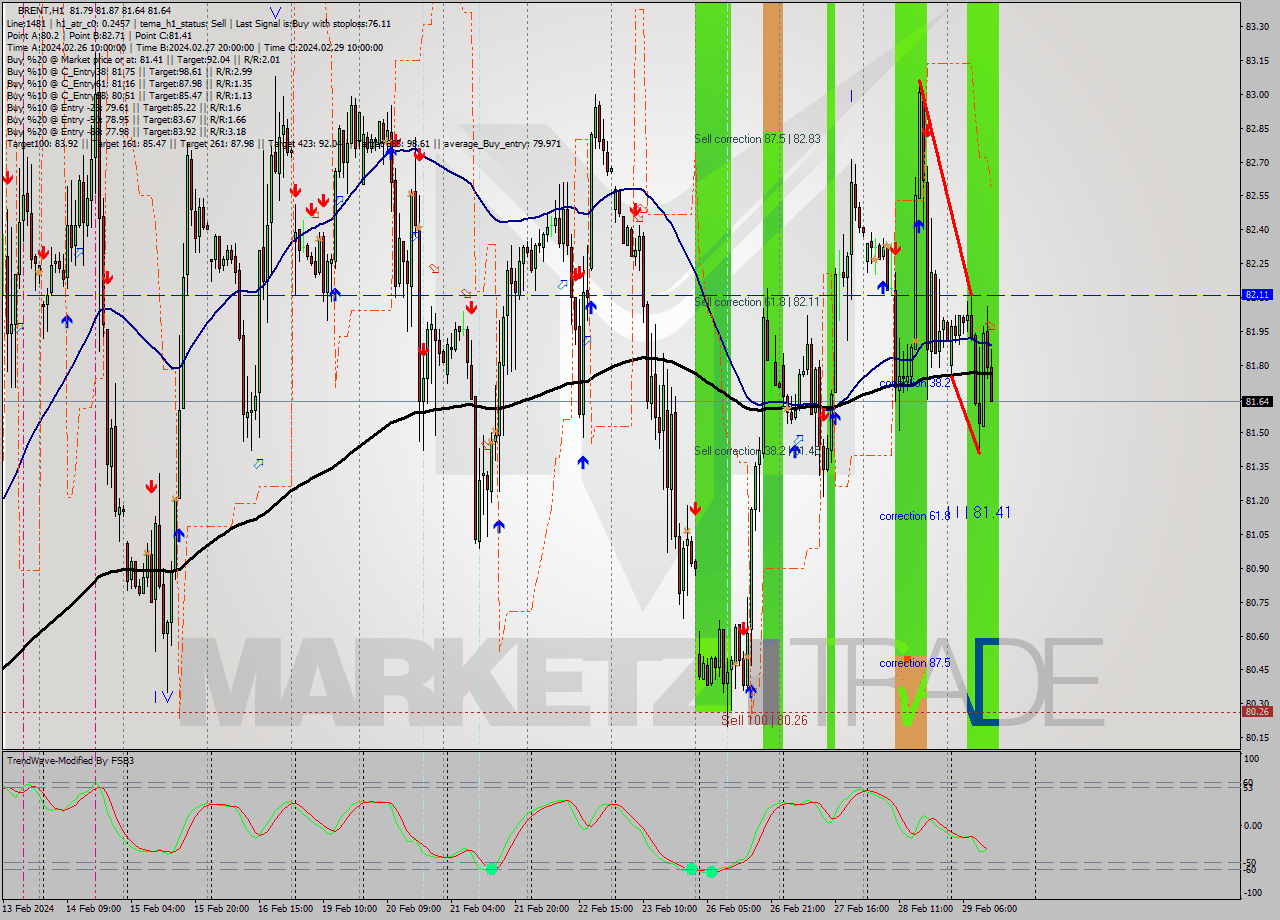Click the 81.95 price axis label

click(x=1258, y=331)
